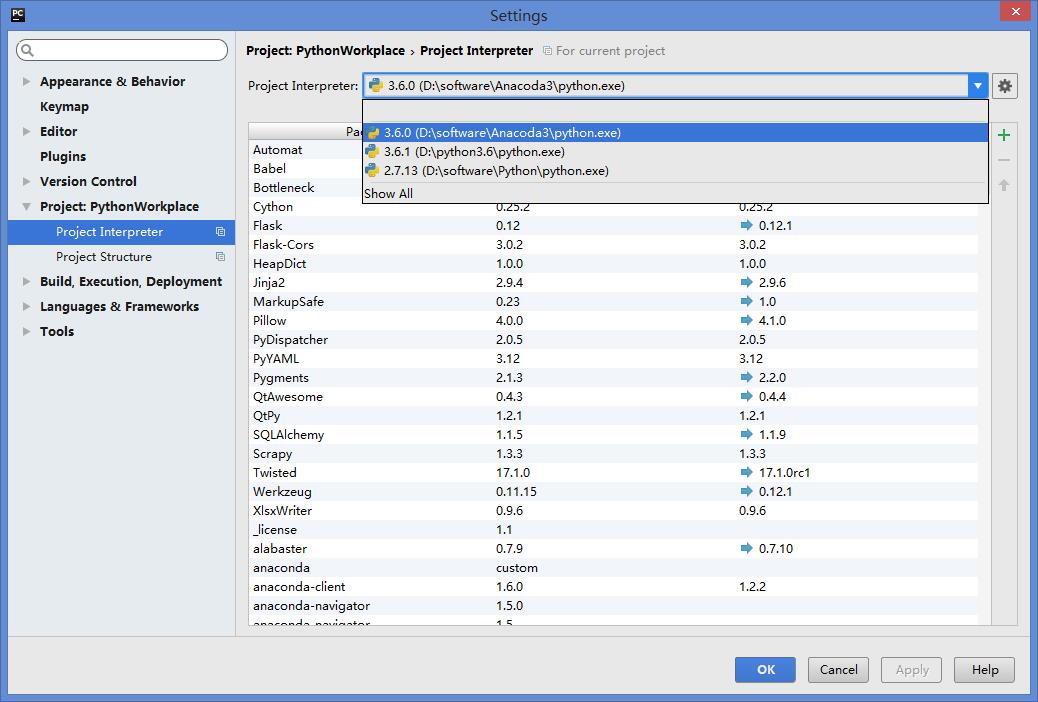
Task: Expand Build, Execution, Deployment group
Action: (26, 281)
